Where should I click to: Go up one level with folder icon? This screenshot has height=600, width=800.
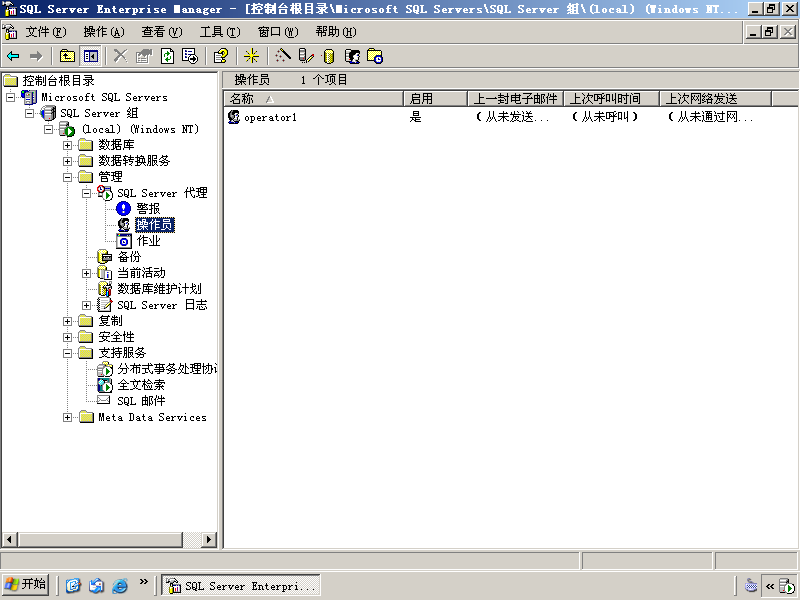[67, 56]
